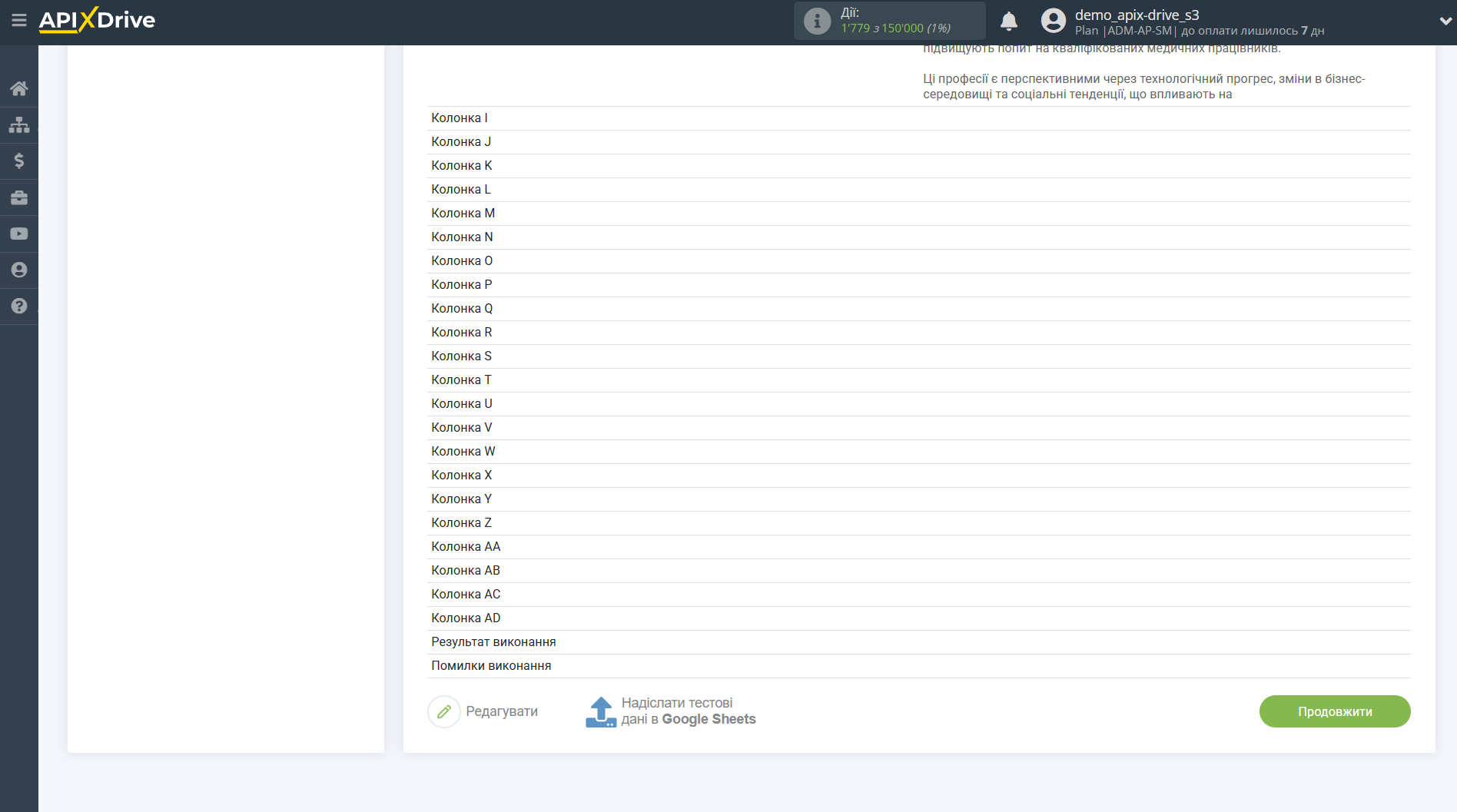Send test data to Google Sheets
The image size is (1457, 812).
click(x=671, y=711)
